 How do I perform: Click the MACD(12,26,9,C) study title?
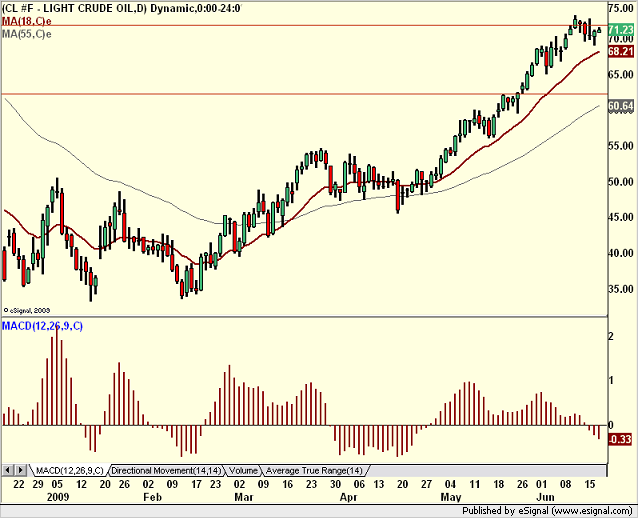click(42, 326)
